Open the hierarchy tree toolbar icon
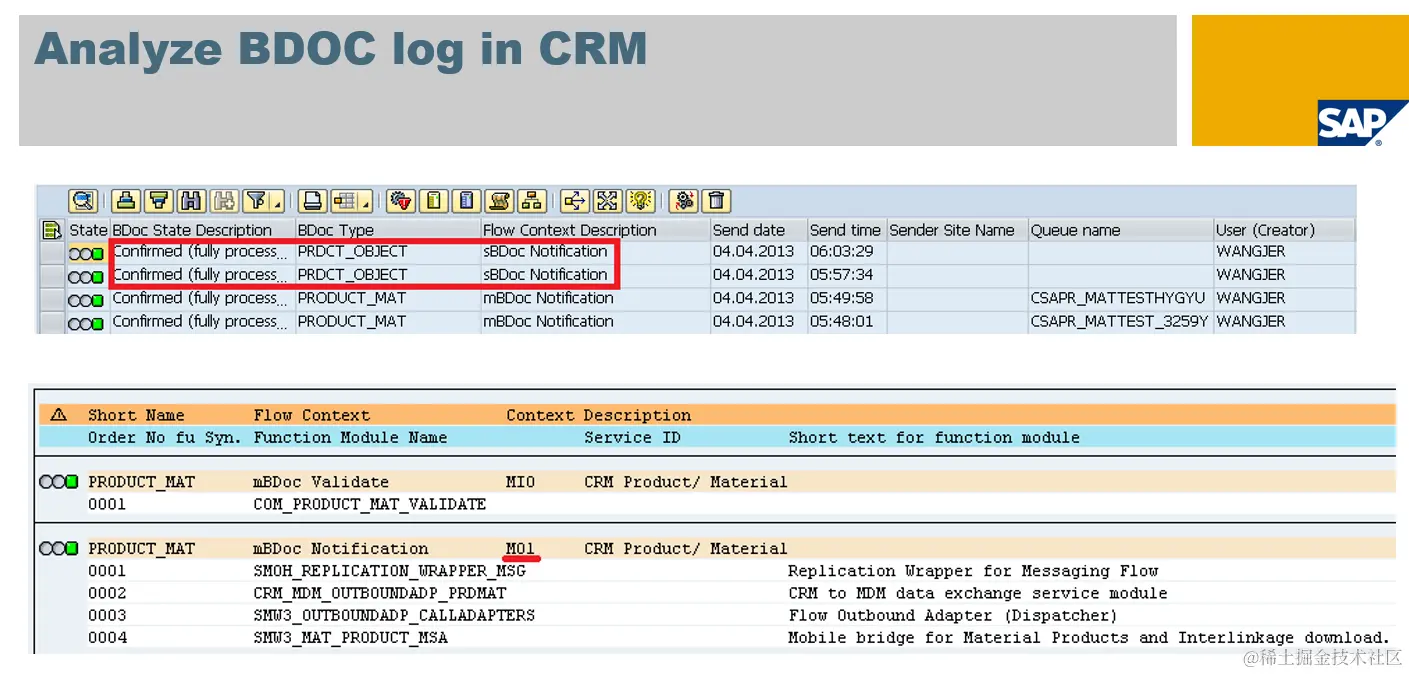The width and height of the screenshot is (1409, 674). [533, 201]
